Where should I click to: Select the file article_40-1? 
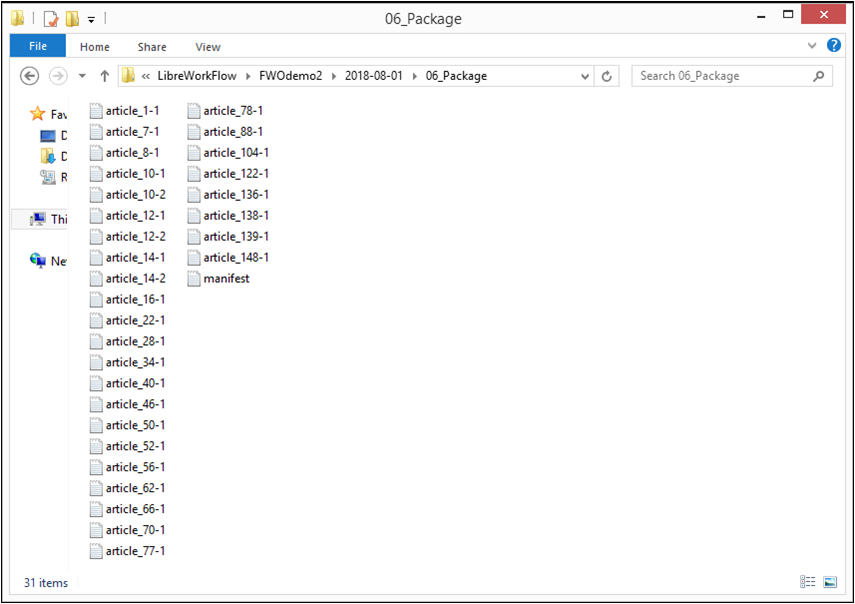click(x=128, y=383)
